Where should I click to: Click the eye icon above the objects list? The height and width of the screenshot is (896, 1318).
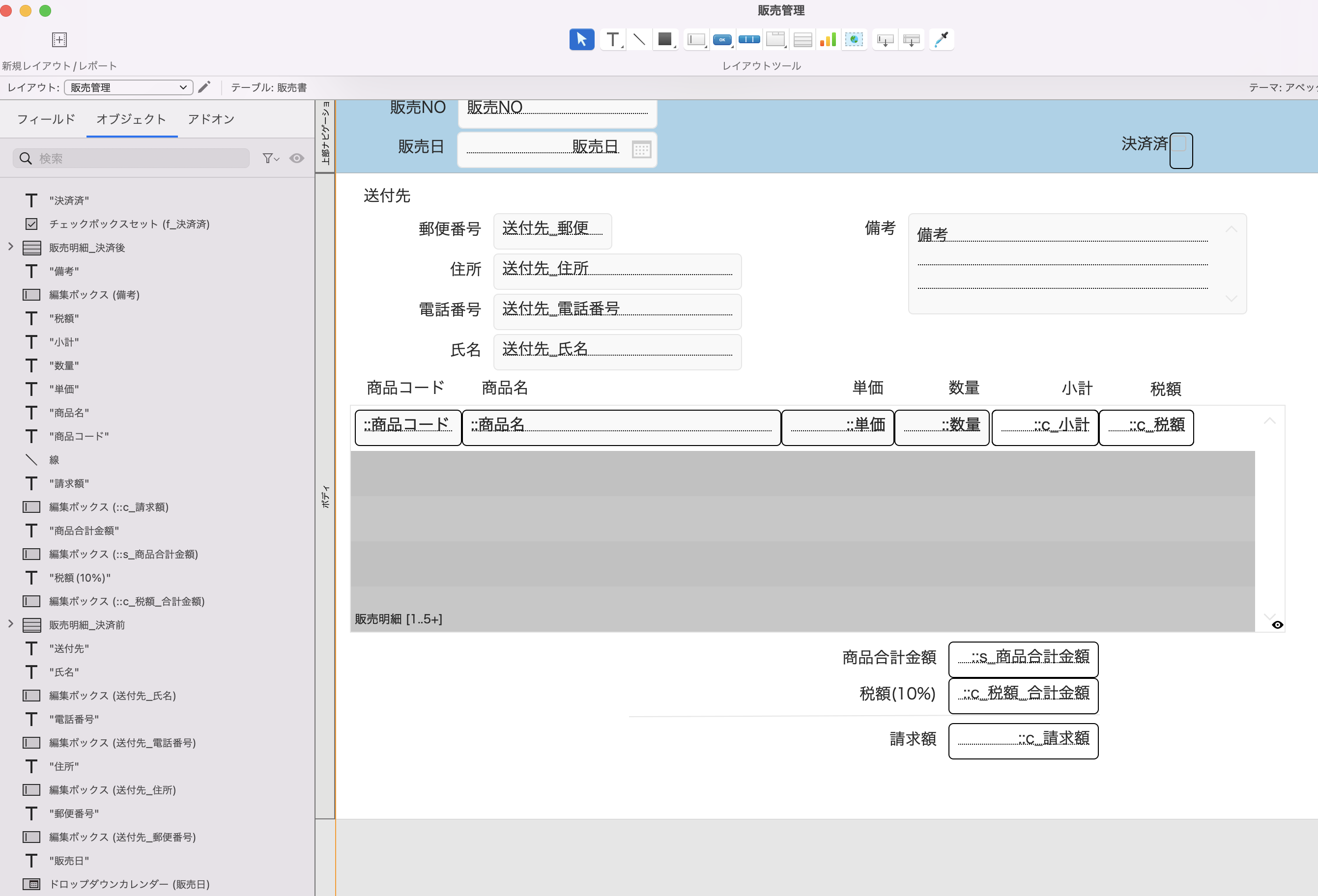[297, 158]
